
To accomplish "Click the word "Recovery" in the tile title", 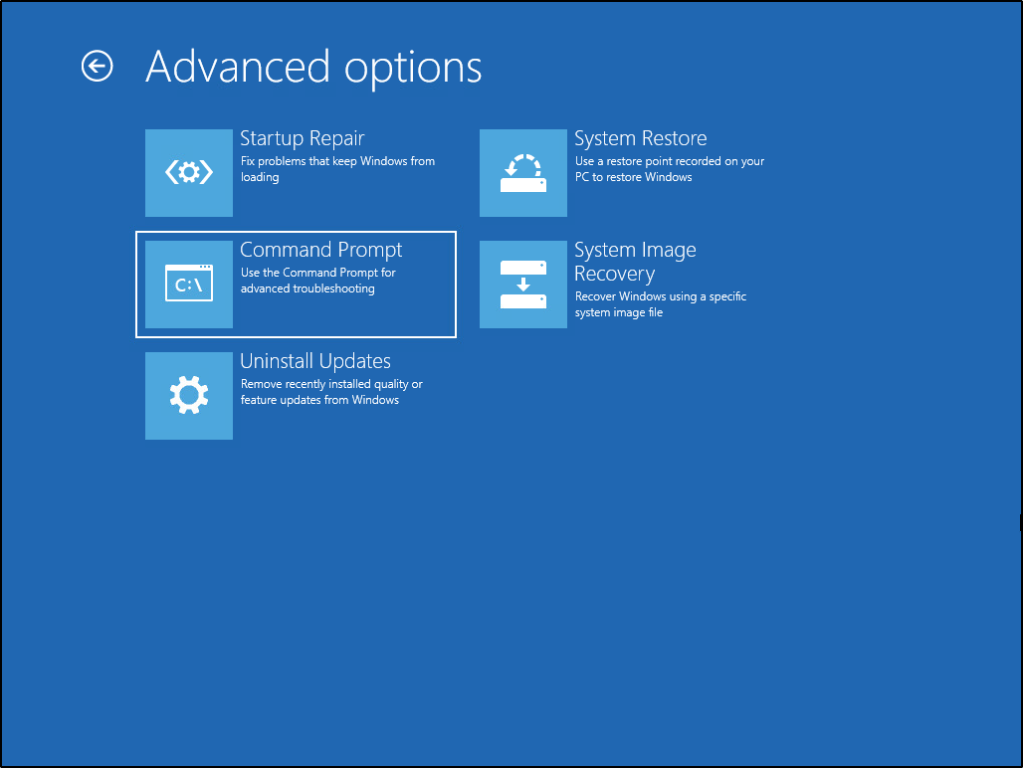I will click(x=614, y=274).
